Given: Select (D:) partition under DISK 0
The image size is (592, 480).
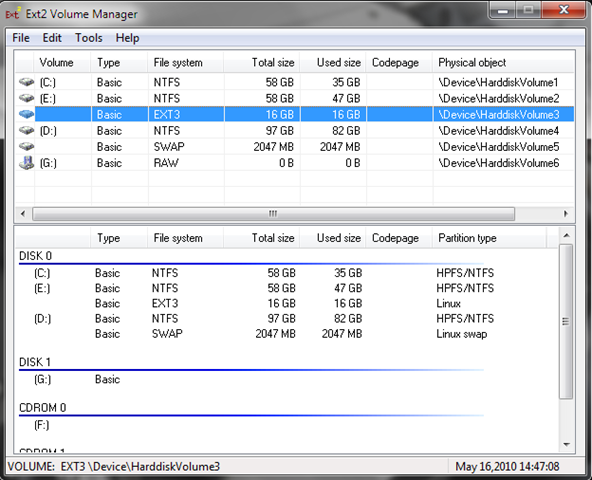Looking at the screenshot, I should [42, 319].
